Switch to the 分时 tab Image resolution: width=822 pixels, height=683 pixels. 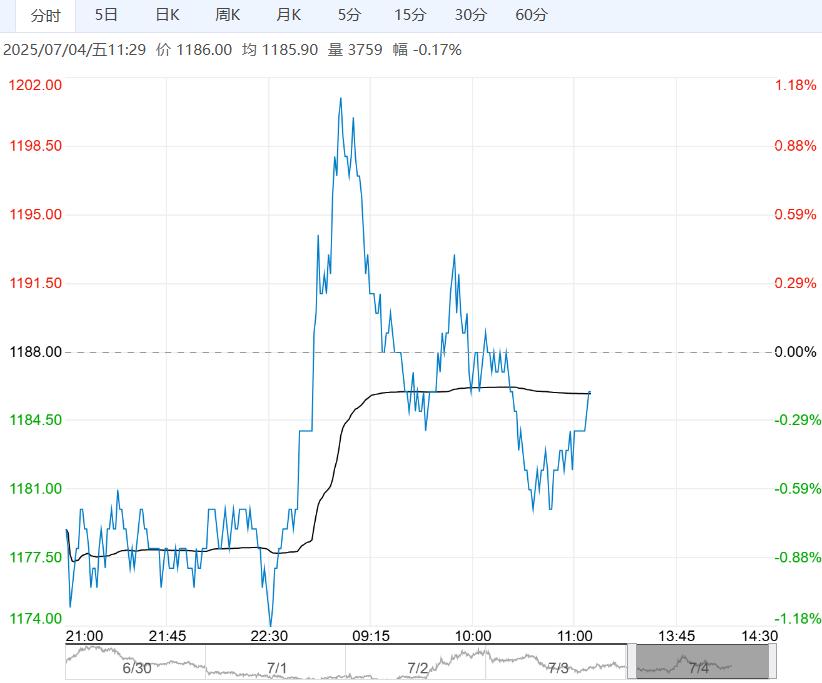point(45,15)
